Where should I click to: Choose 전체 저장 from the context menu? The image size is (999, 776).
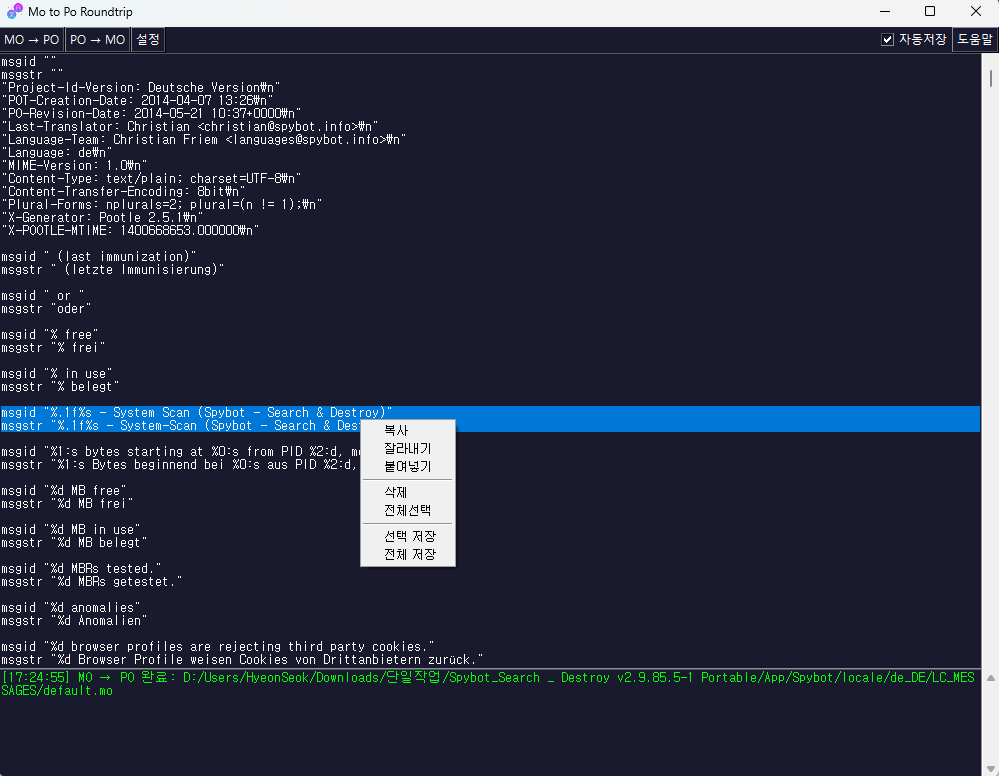(408, 554)
